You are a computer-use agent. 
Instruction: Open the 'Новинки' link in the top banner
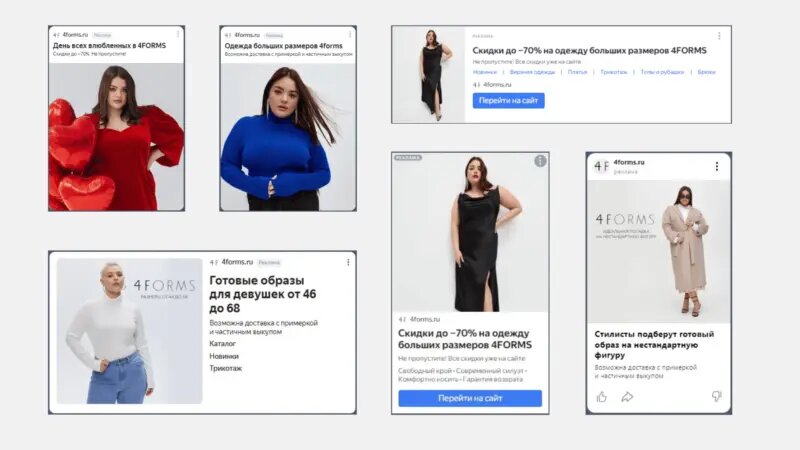tap(485, 72)
